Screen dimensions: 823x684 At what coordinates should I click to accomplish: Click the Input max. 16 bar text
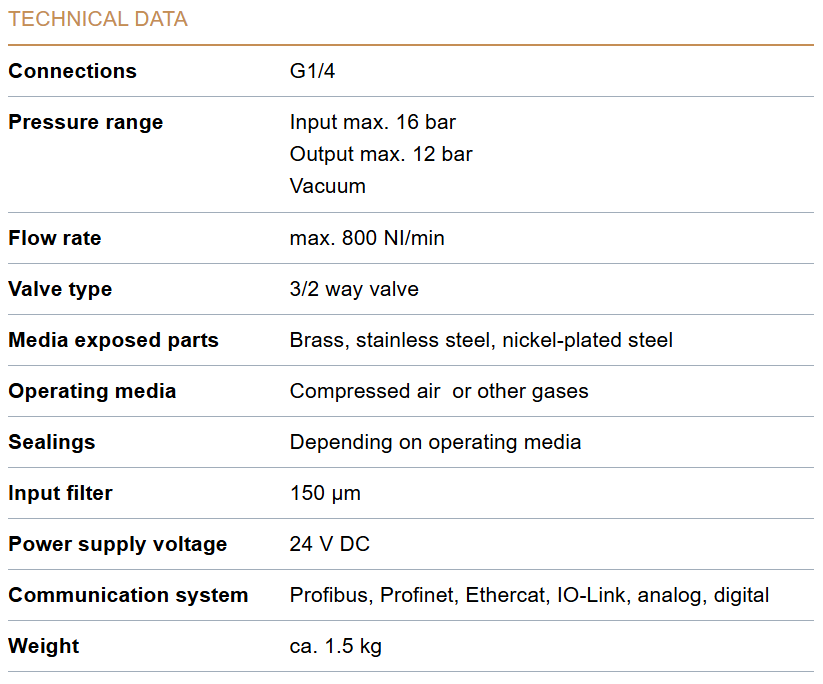(x=372, y=122)
